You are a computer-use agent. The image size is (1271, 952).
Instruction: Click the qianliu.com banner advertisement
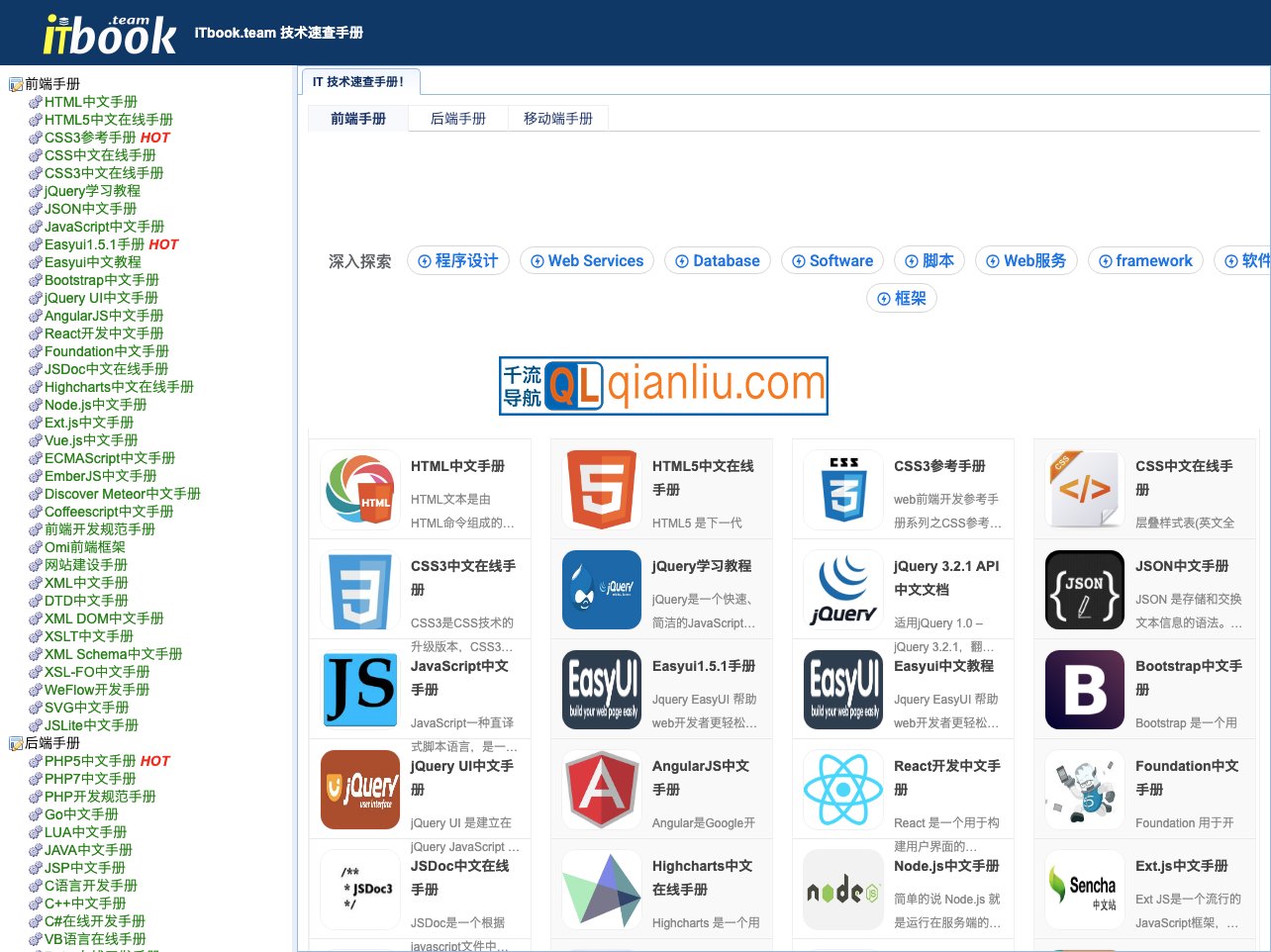point(664,386)
